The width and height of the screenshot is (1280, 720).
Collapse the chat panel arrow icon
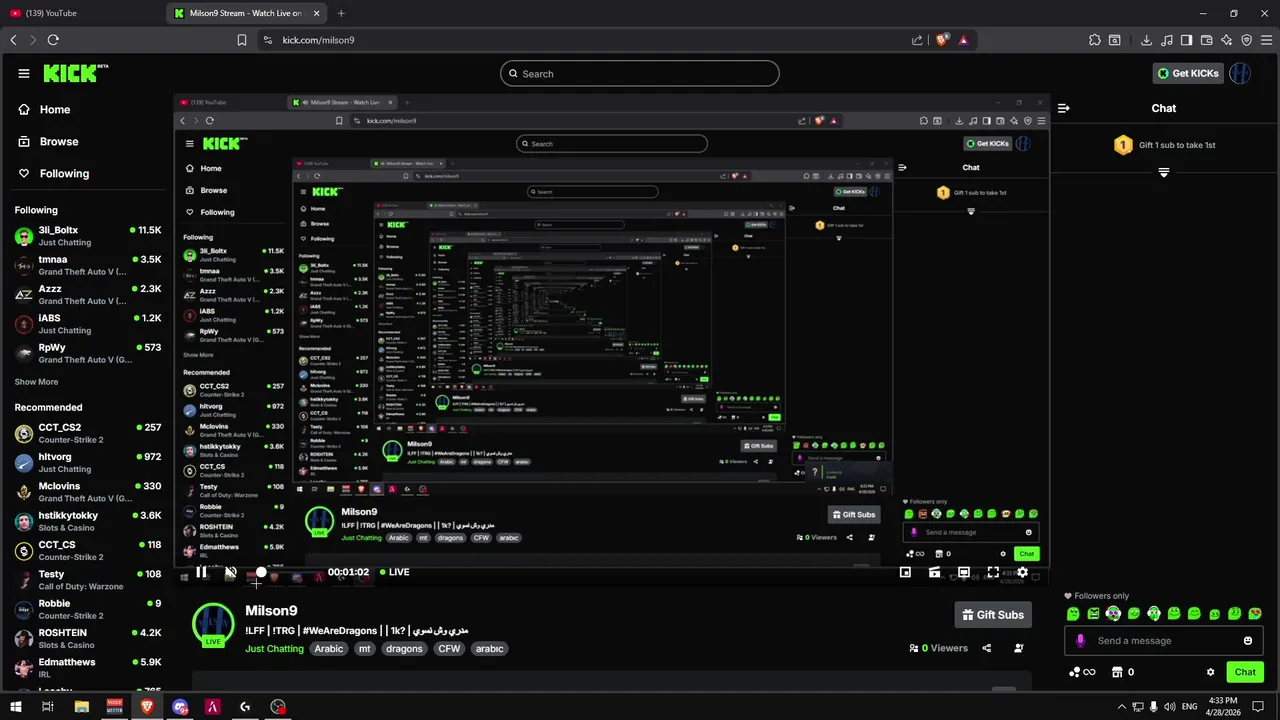point(1064,108)
